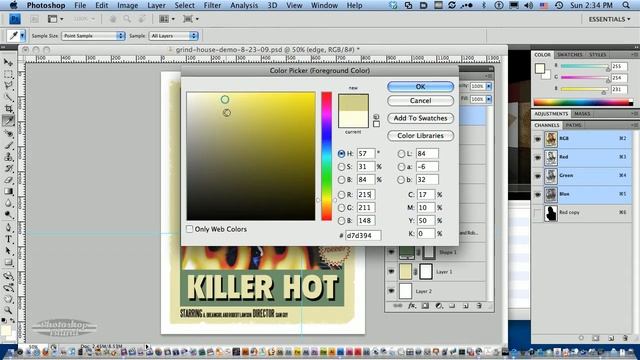Select the R red radio button
The height and width of the screenshot is (360, 640).
click(x=342, y=195)
